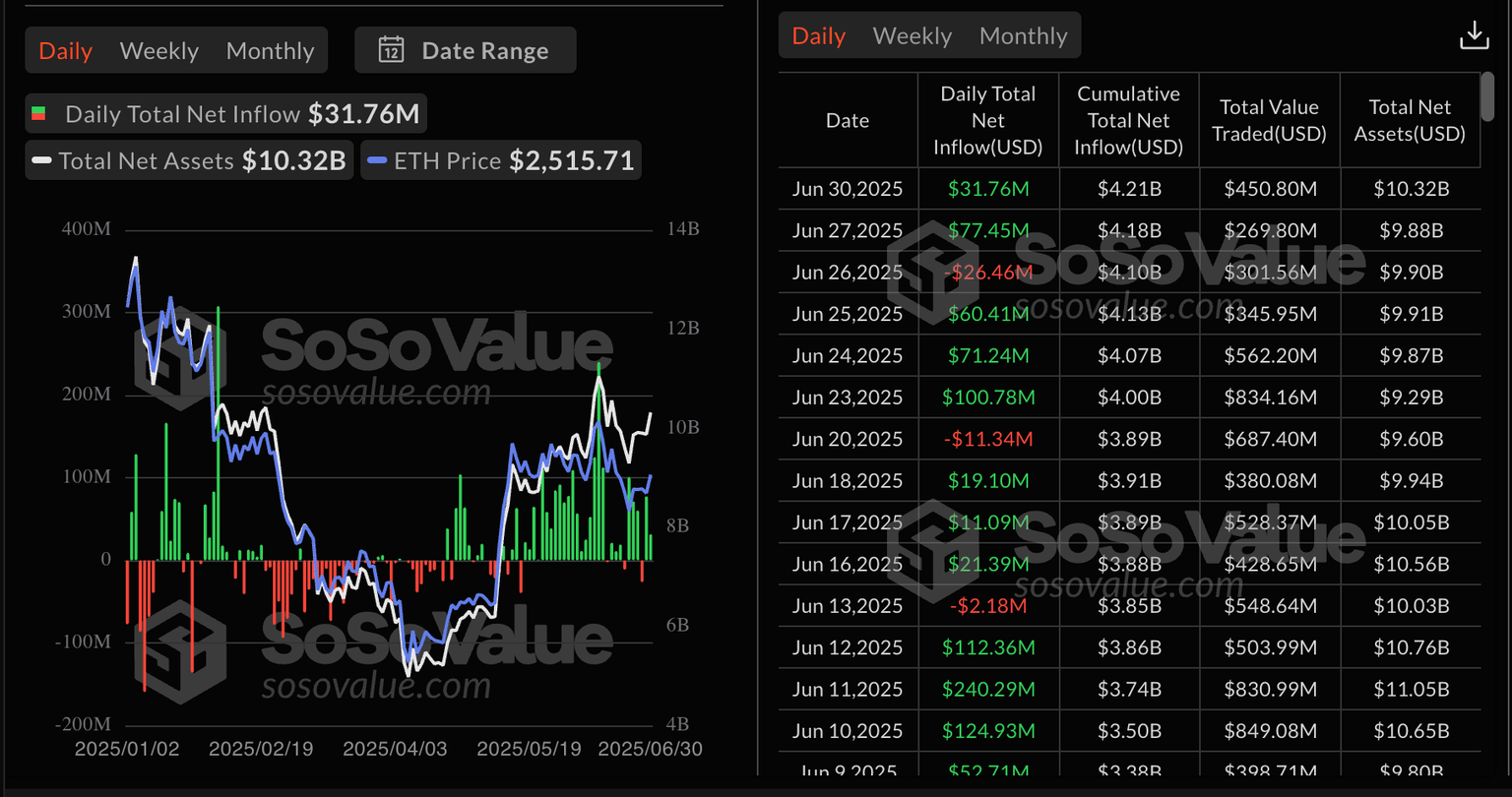Click the $687.40M value traded cell
This screenshot has width=1512, height=797.
[1270, 439]
